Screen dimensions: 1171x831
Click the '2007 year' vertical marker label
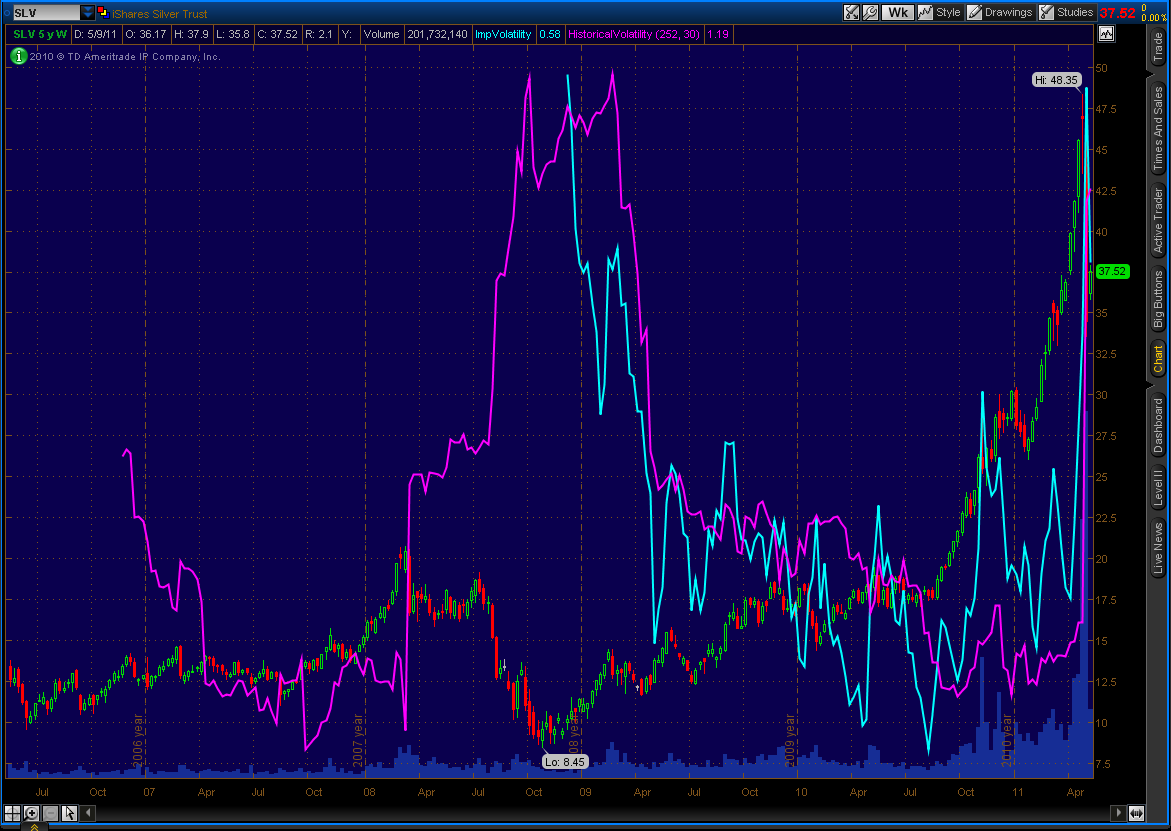358,740
